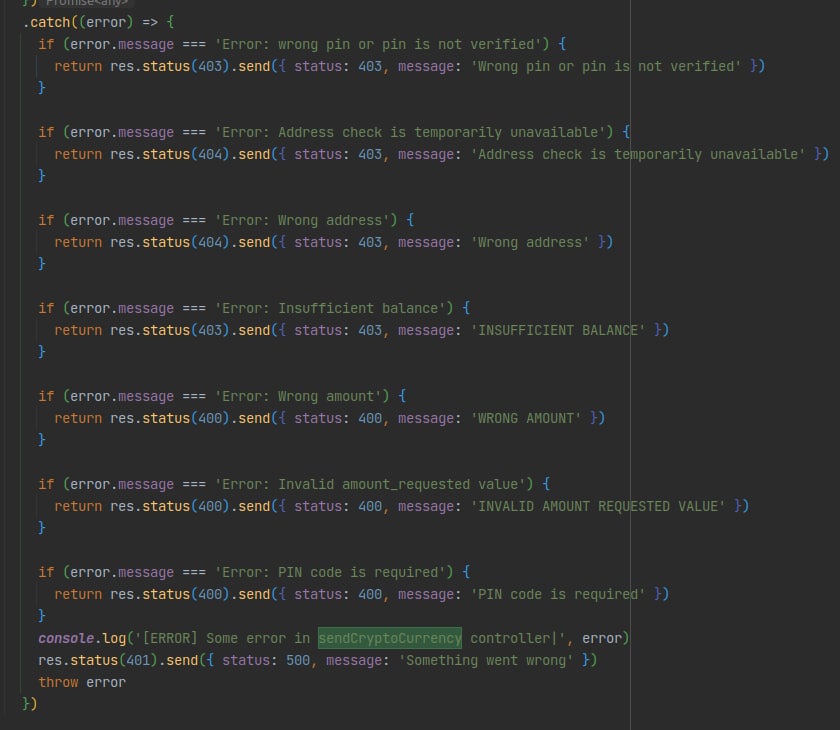Click the if keyword on the 'Error: PIN code is required' line
Screen dimensions: 840x730
tap(46, 572)
